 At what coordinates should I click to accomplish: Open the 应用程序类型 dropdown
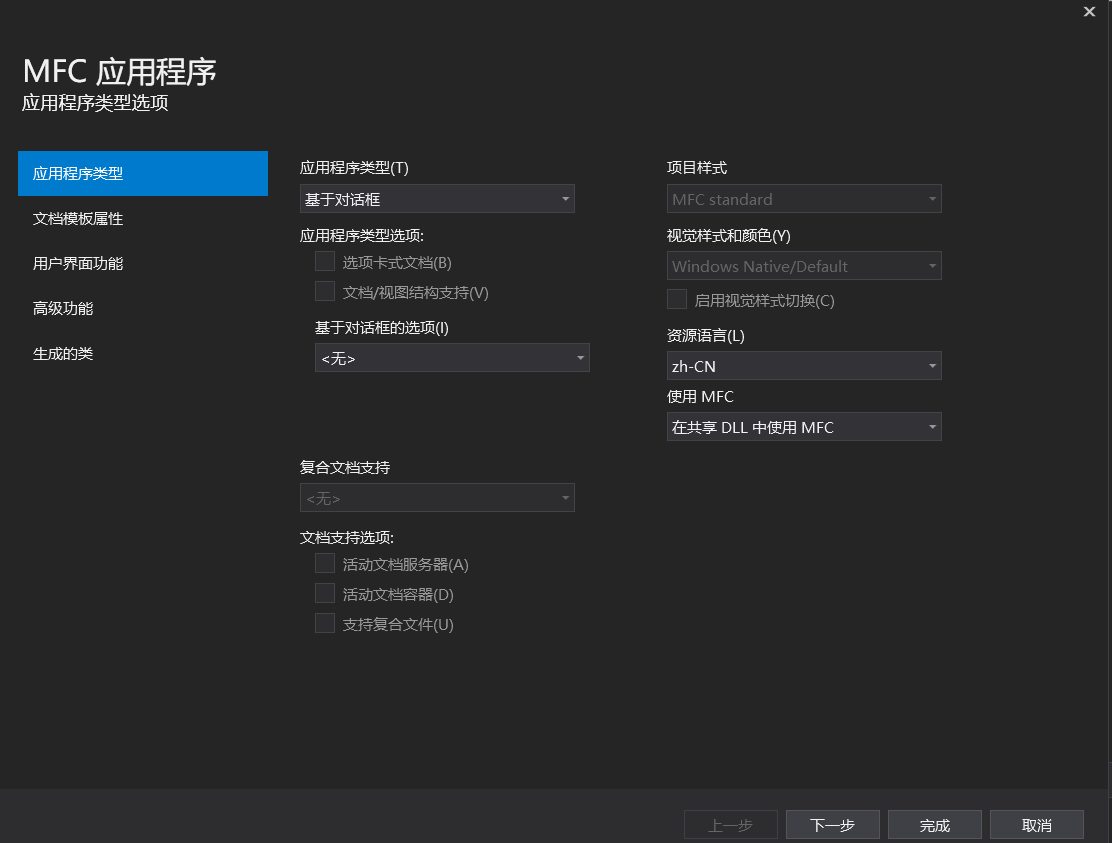[437, 198]
